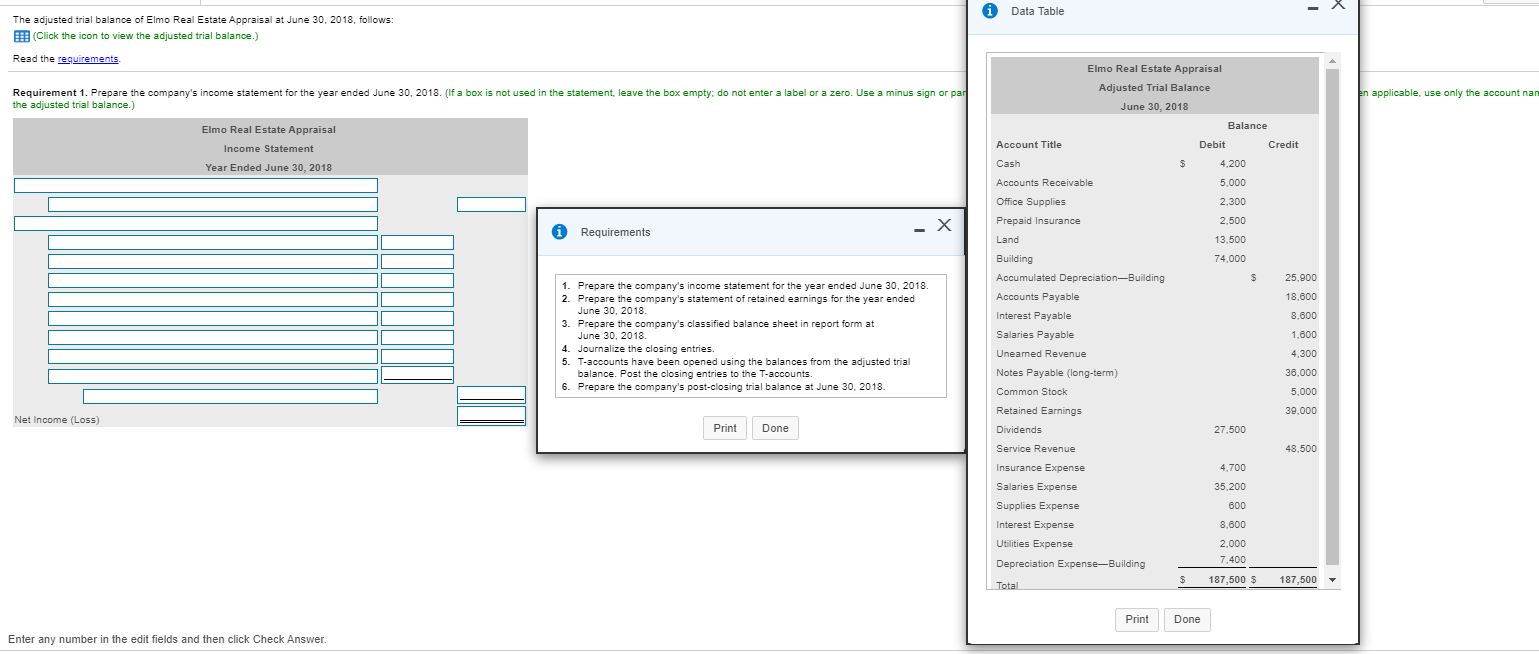Click the Interest Payable account title
1539x654 pixels.
point(1034,316)
